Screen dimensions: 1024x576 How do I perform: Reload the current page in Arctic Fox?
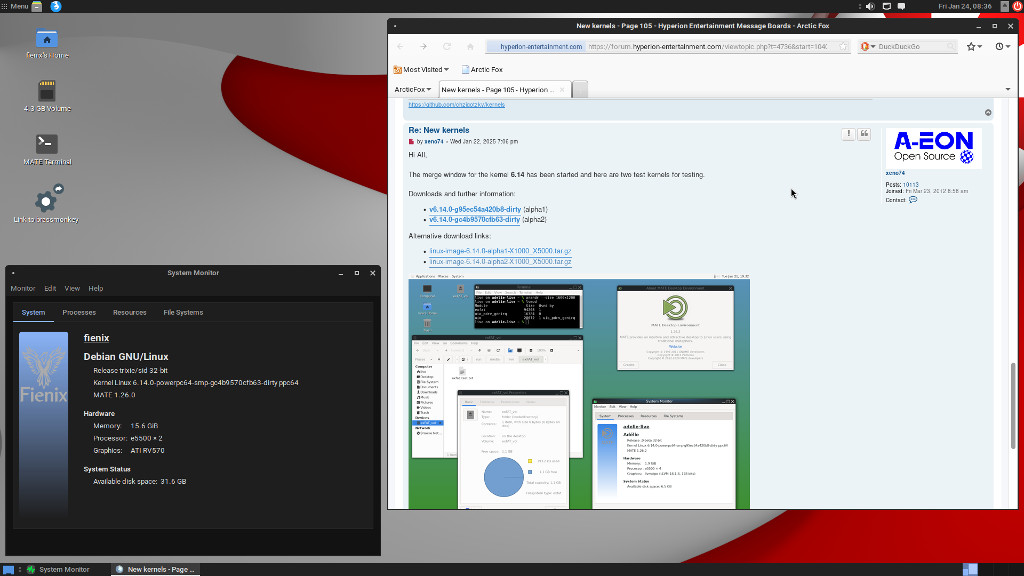click(447, 46)
